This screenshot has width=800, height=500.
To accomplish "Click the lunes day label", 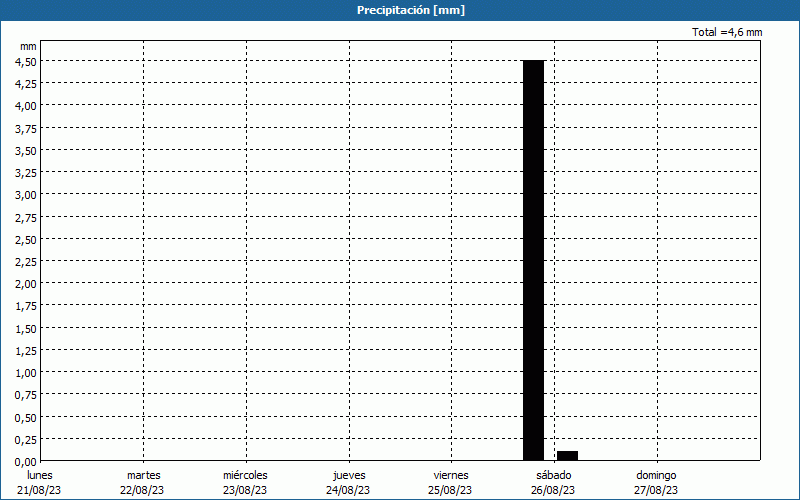I will pyautogui.click(x=40, y=475).
